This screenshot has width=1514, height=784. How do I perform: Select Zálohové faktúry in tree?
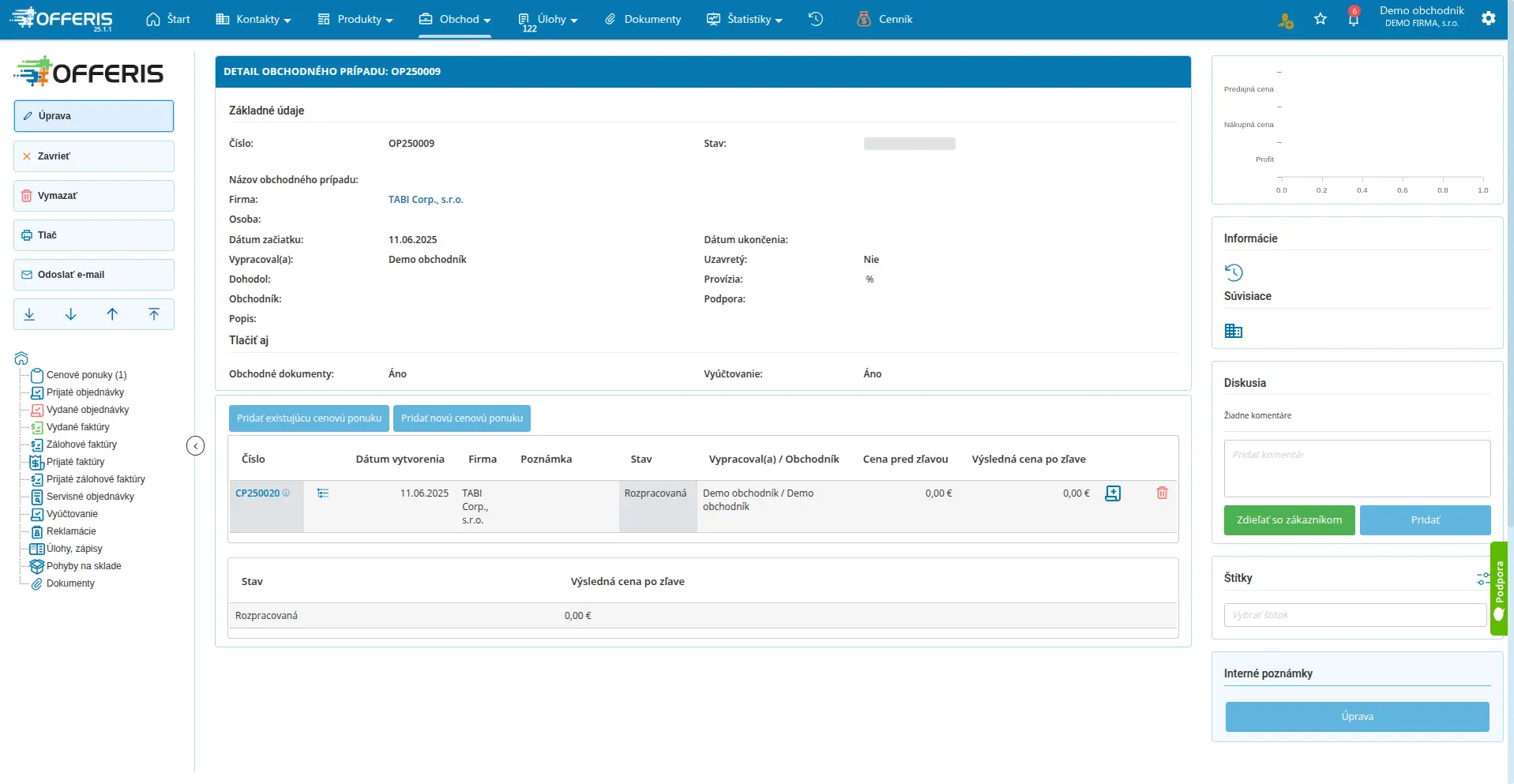tap(81, 445)
